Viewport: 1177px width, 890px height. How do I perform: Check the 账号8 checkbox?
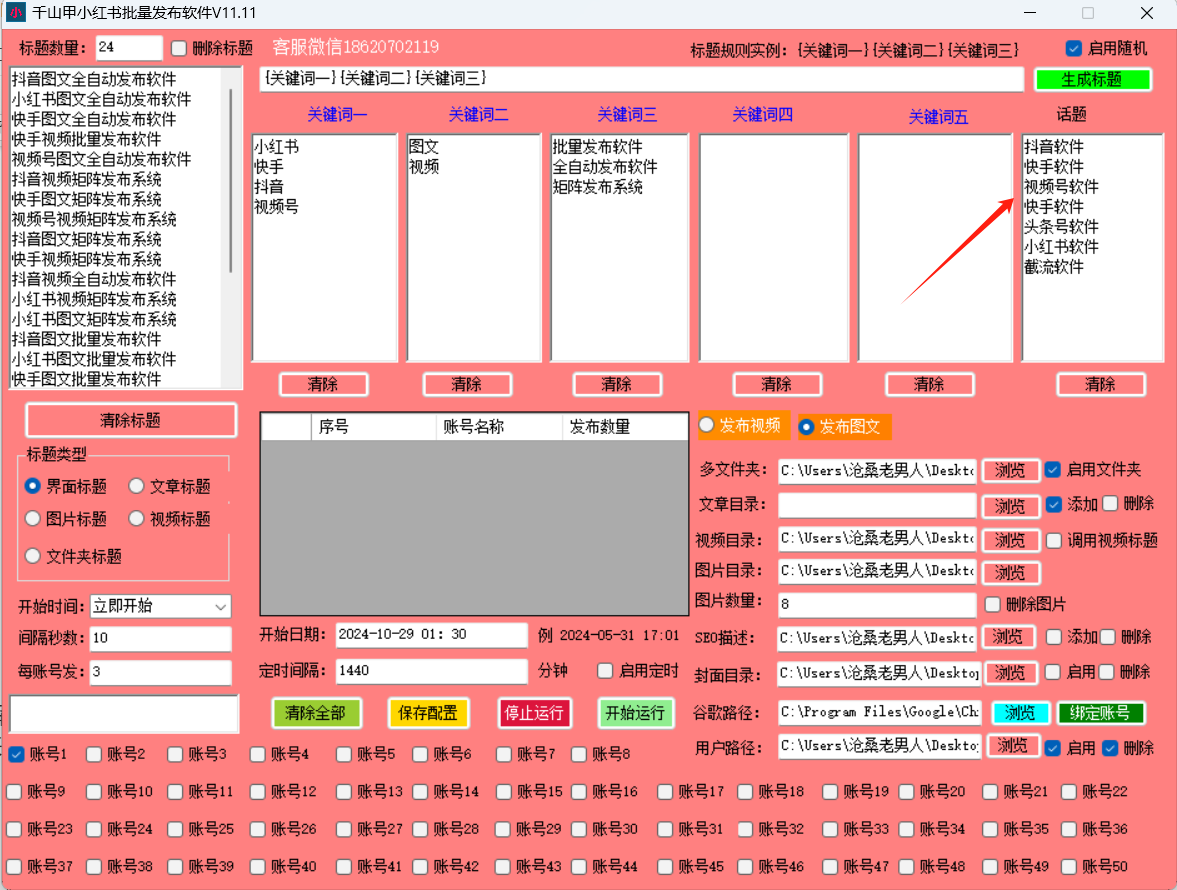(579, 754)
